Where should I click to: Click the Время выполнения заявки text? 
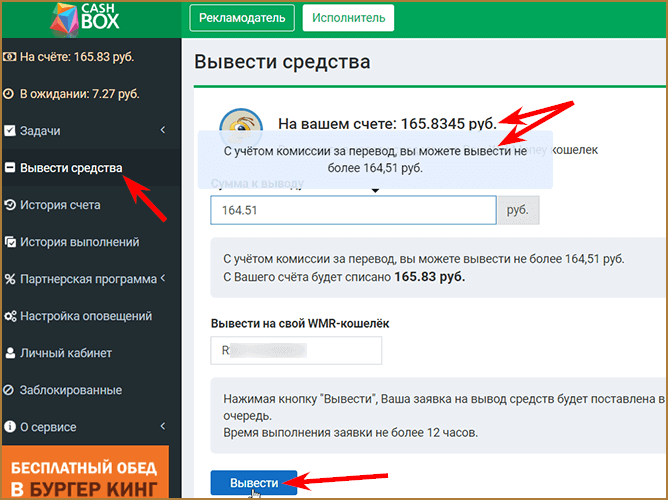coord(350,433)
